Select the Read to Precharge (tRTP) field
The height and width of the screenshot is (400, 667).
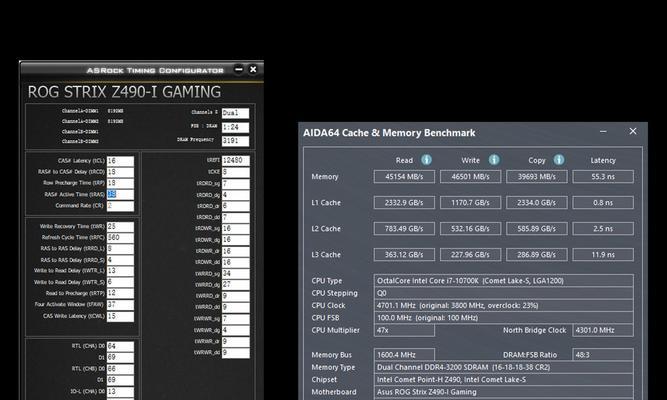120,293
